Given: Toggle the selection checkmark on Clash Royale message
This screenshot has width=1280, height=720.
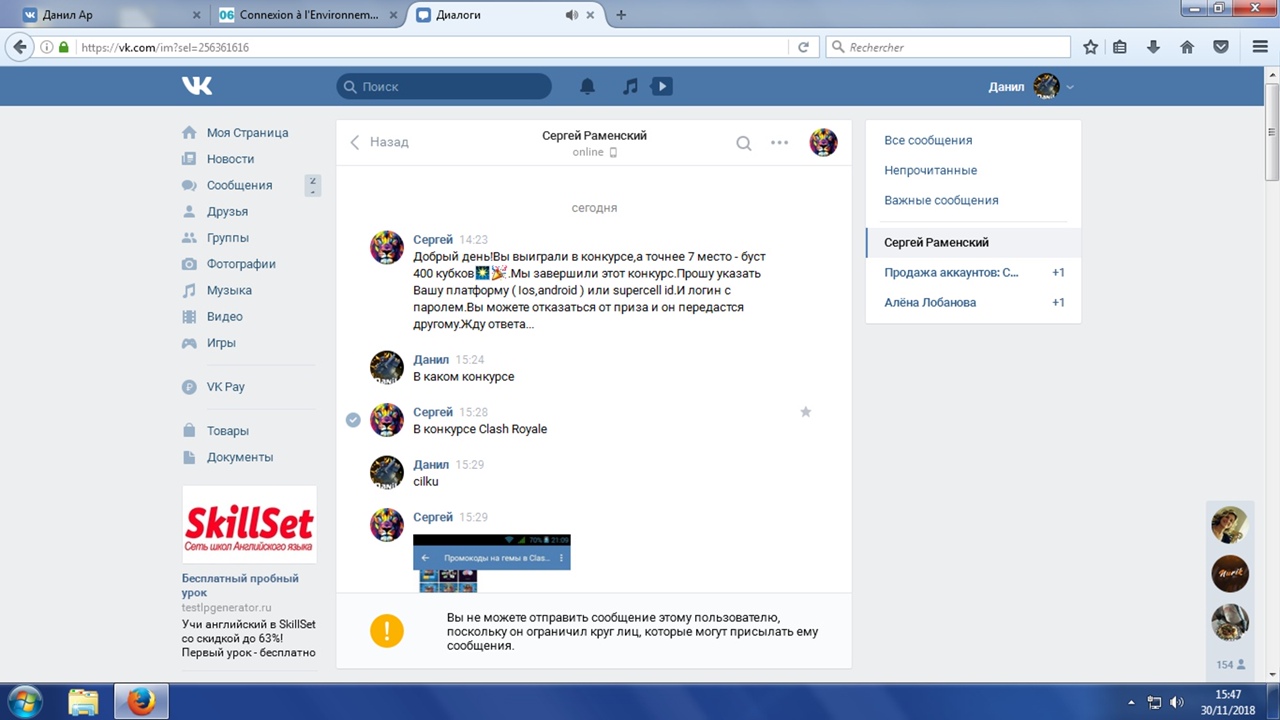Looking at the screenshot, I should (353, 420).
